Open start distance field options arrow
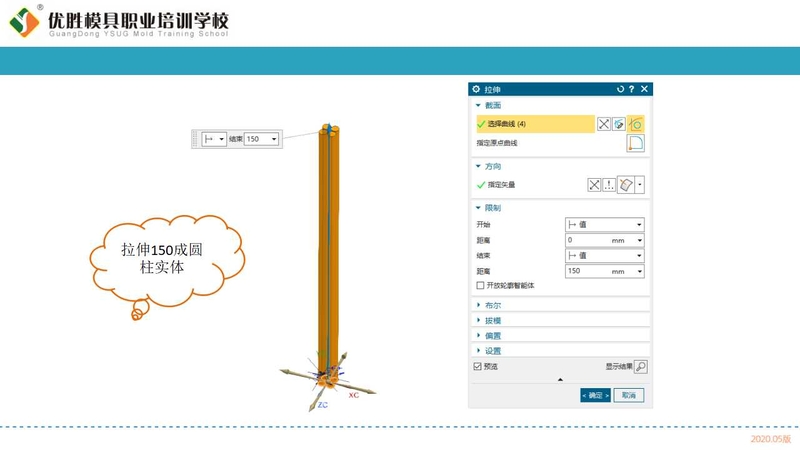This screenshot has height=450, width=800. (640, 240)
